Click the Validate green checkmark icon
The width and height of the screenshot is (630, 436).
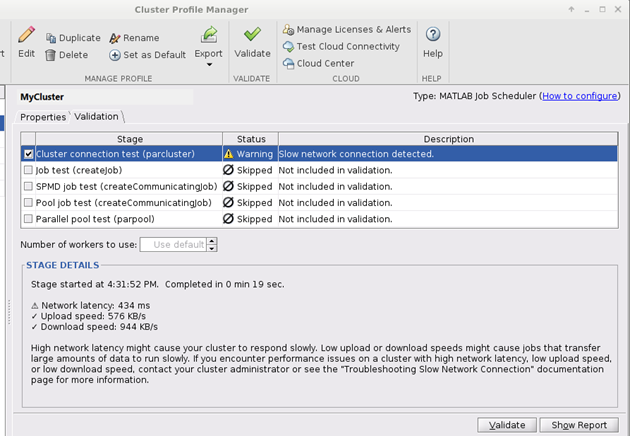pos(252,36)
